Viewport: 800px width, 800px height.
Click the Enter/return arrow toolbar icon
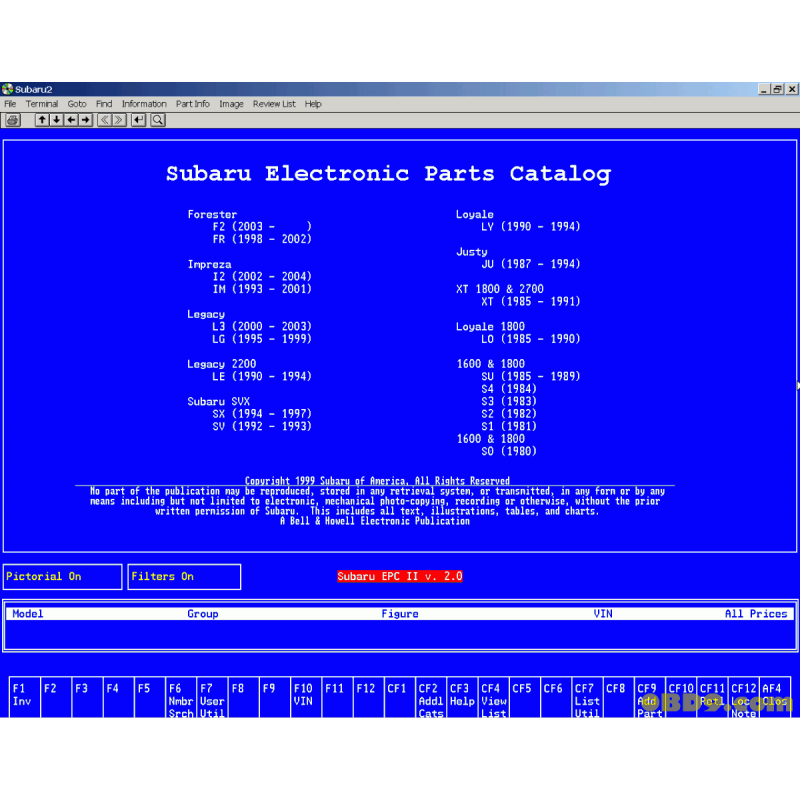(138, 120)
